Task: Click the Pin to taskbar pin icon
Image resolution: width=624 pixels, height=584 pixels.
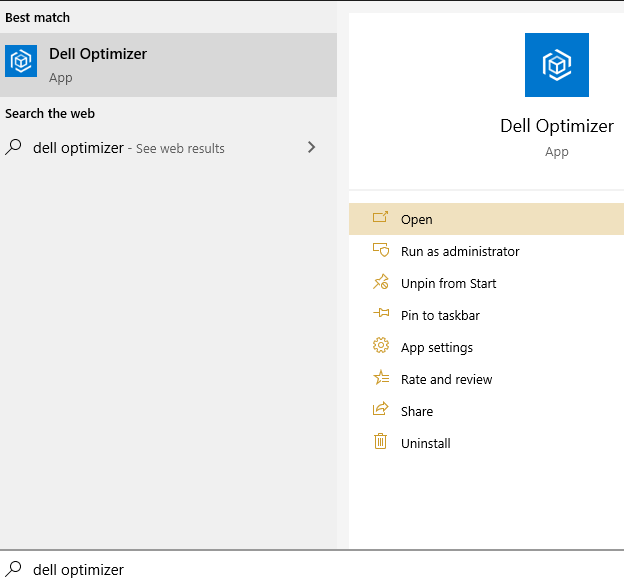Action: tap(380, 315)
